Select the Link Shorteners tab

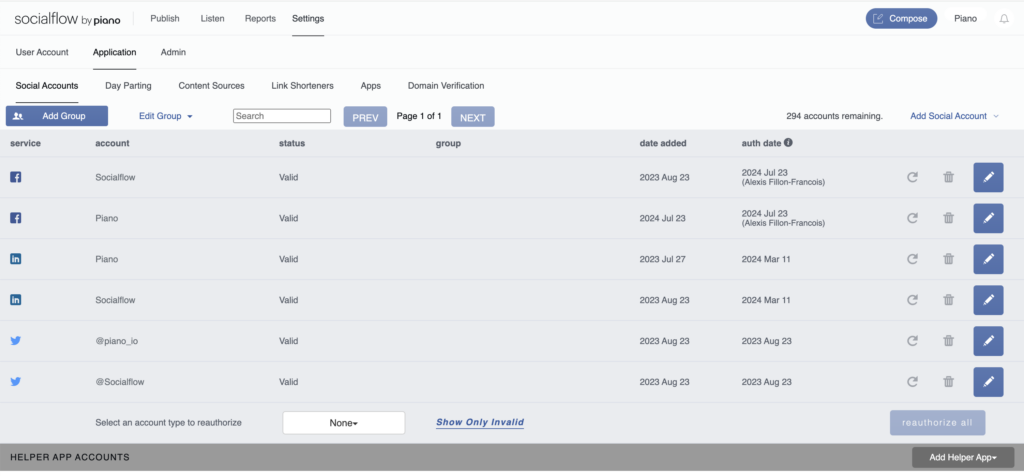(302, 86)
